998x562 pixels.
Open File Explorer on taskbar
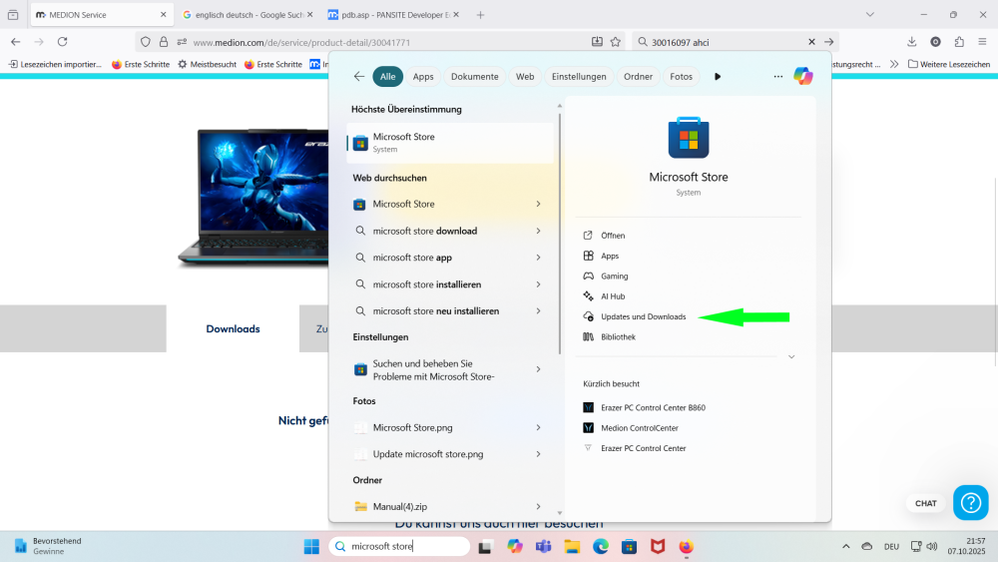coord(572,546)
